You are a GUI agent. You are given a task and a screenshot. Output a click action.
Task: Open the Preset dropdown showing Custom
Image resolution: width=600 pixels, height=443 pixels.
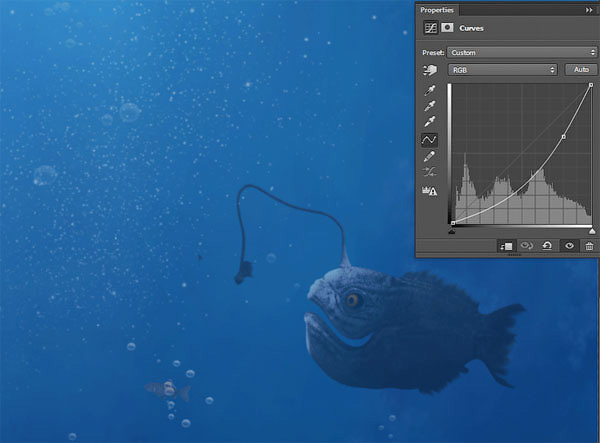pyautogui.click(x=522, y=52)
